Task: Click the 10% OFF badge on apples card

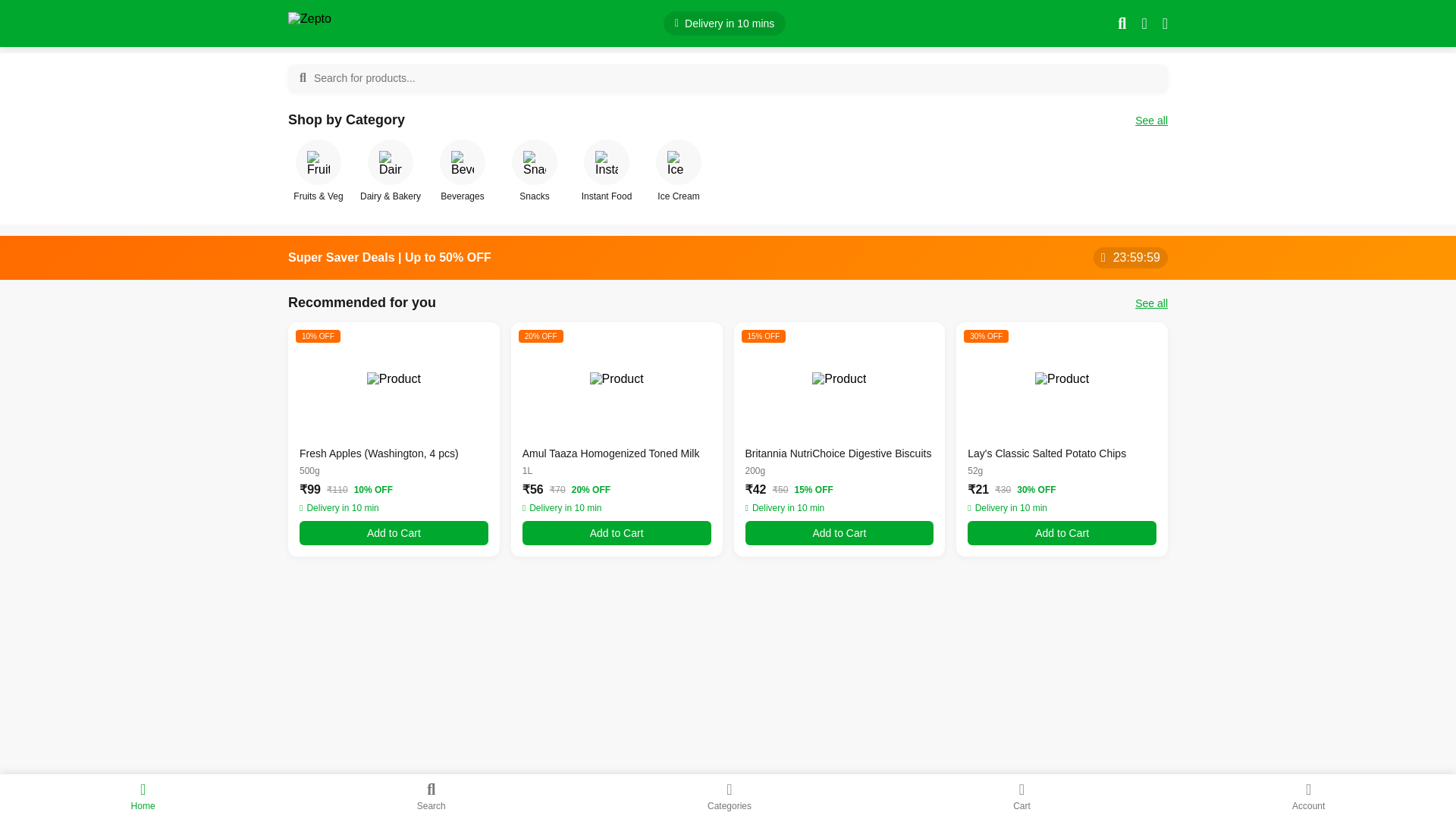Action: tap(318, 336)
